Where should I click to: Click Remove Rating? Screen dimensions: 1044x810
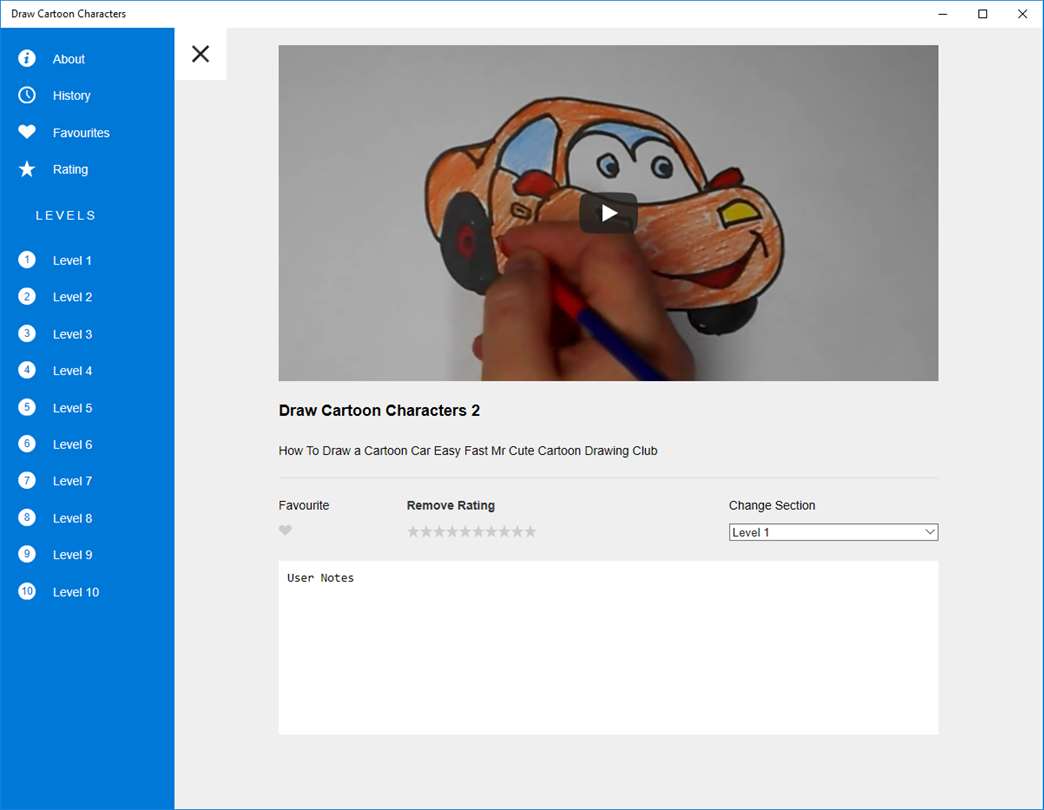tap(450, 505)
